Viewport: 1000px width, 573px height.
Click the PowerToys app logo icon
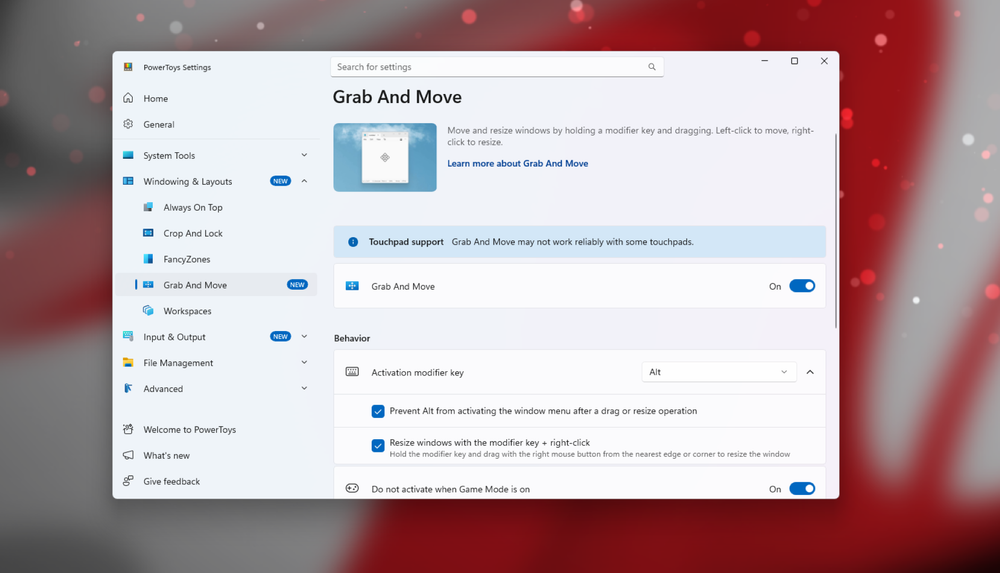(128, 67)
